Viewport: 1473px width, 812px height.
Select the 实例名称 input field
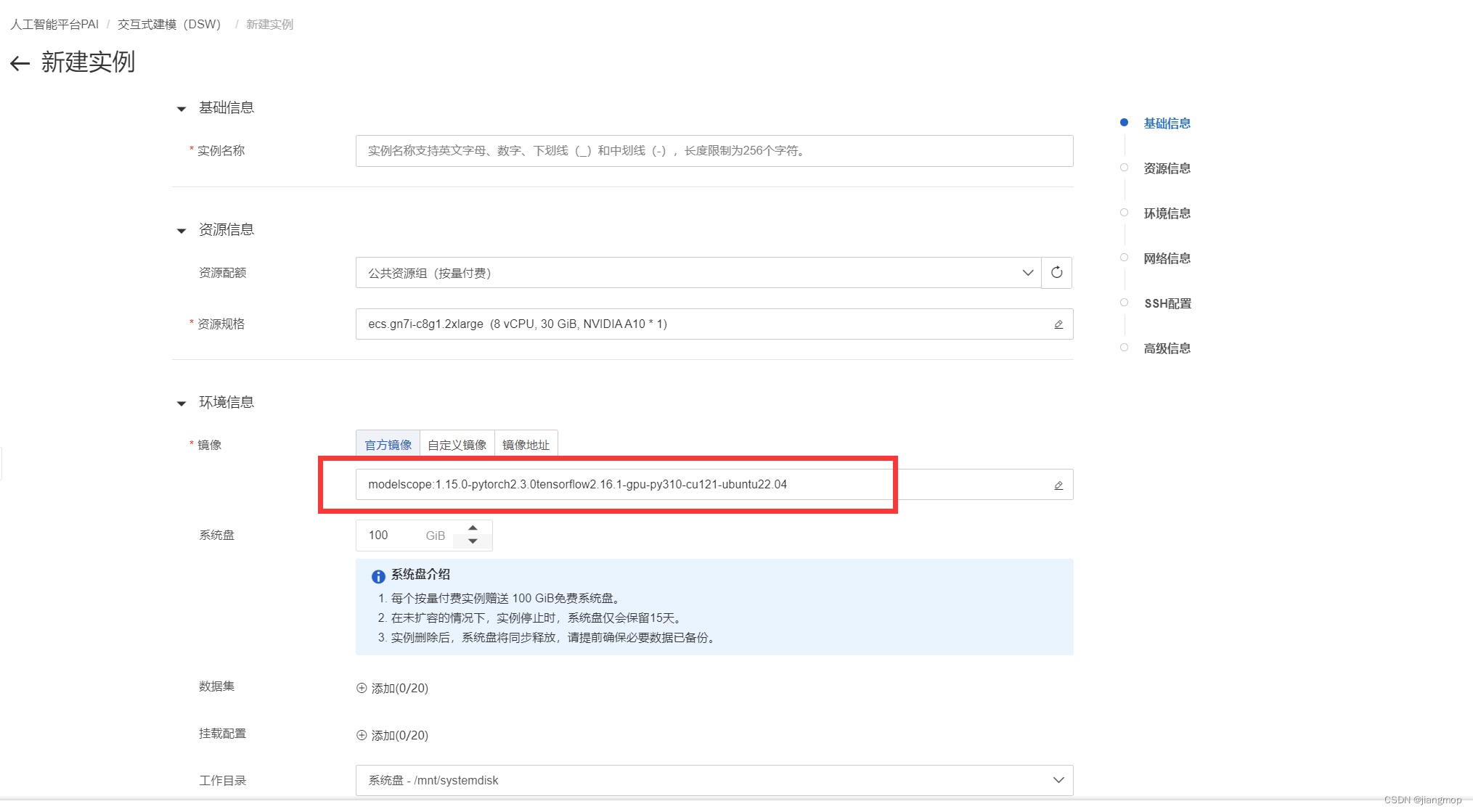[x=714, y=151]
